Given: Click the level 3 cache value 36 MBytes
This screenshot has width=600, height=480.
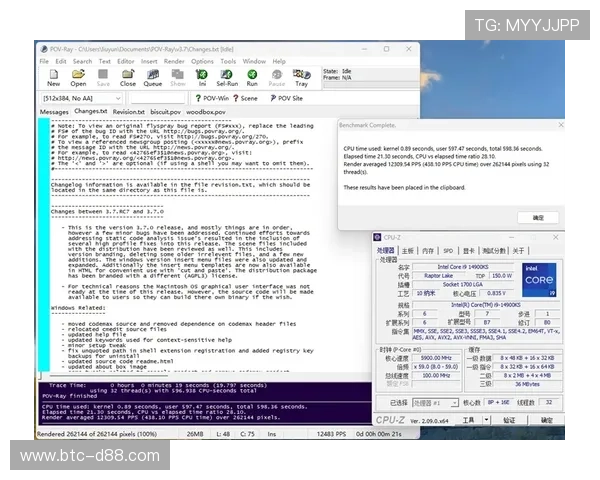Looking at the screenshot, I should pos(527,384).
